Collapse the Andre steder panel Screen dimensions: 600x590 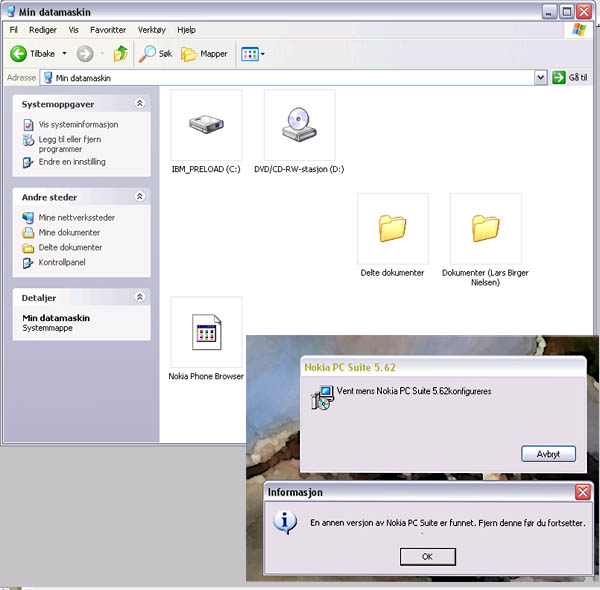(x=139, y=197)
